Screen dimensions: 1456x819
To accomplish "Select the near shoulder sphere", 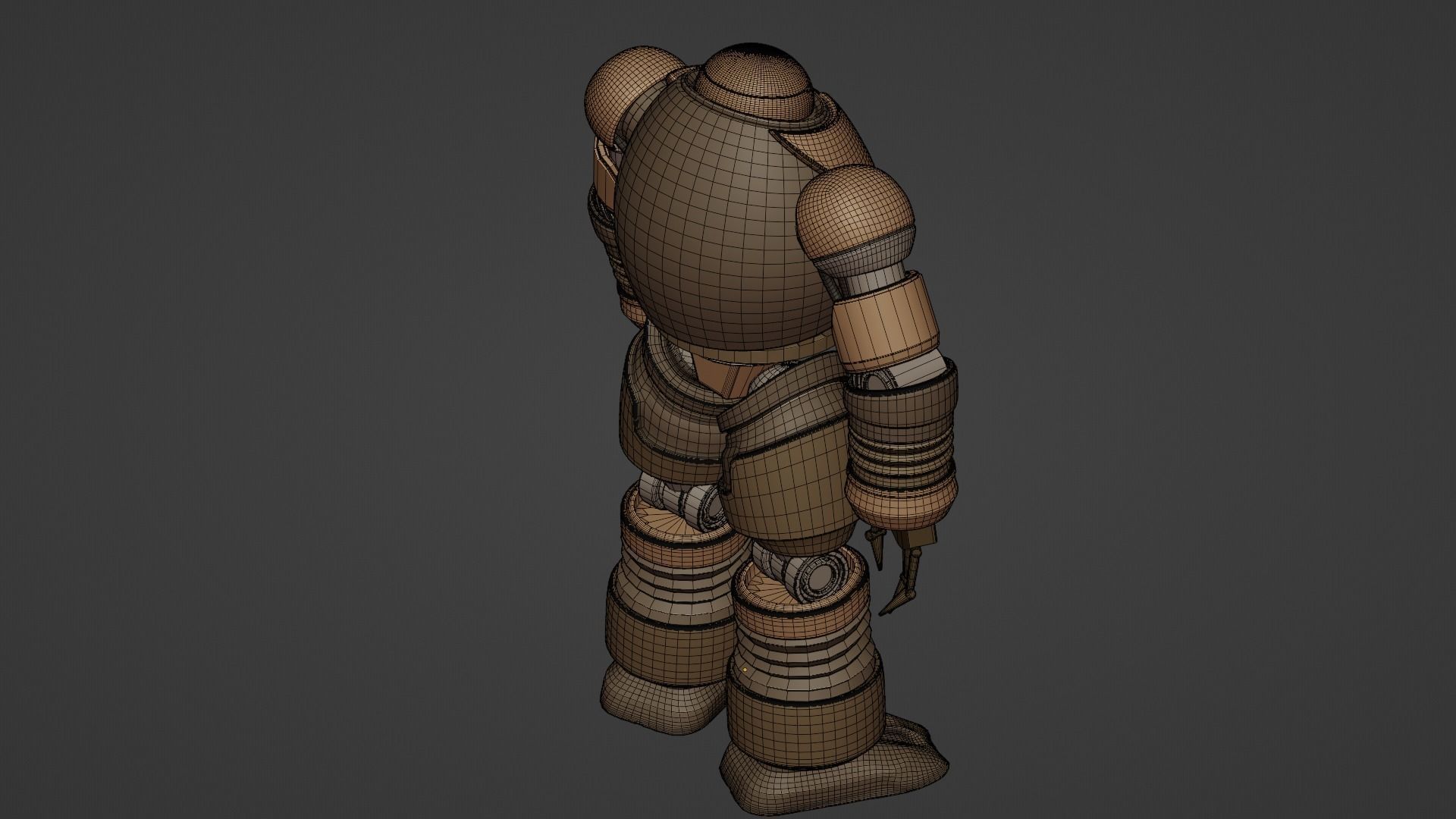I will coord(856,212).
